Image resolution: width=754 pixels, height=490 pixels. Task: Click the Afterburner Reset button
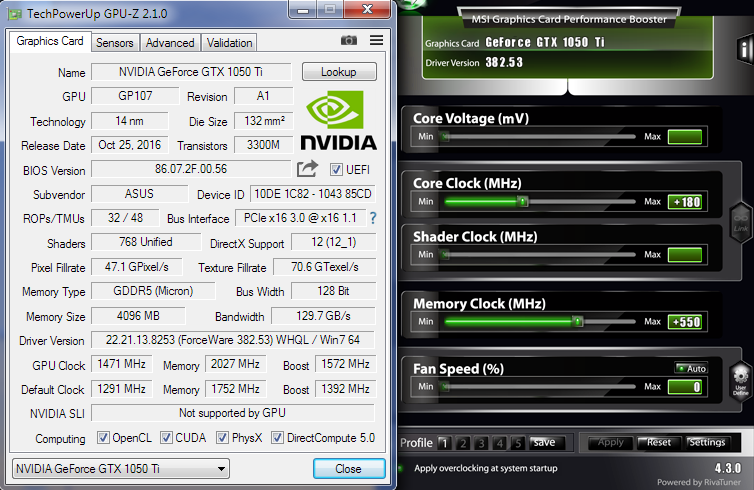click(659, 442)
